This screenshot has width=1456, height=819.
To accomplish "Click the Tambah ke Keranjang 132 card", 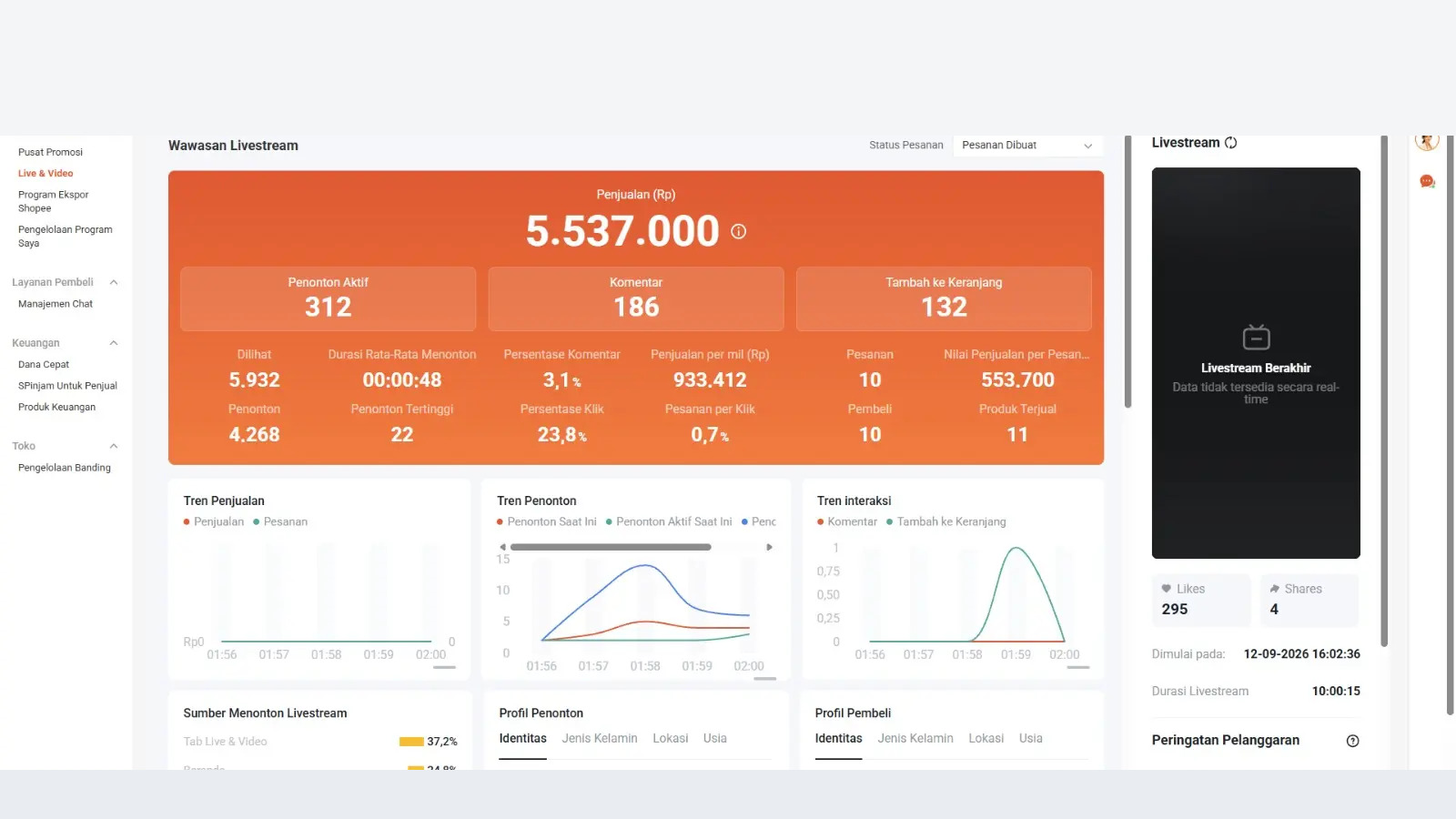I will click(944, 298).
